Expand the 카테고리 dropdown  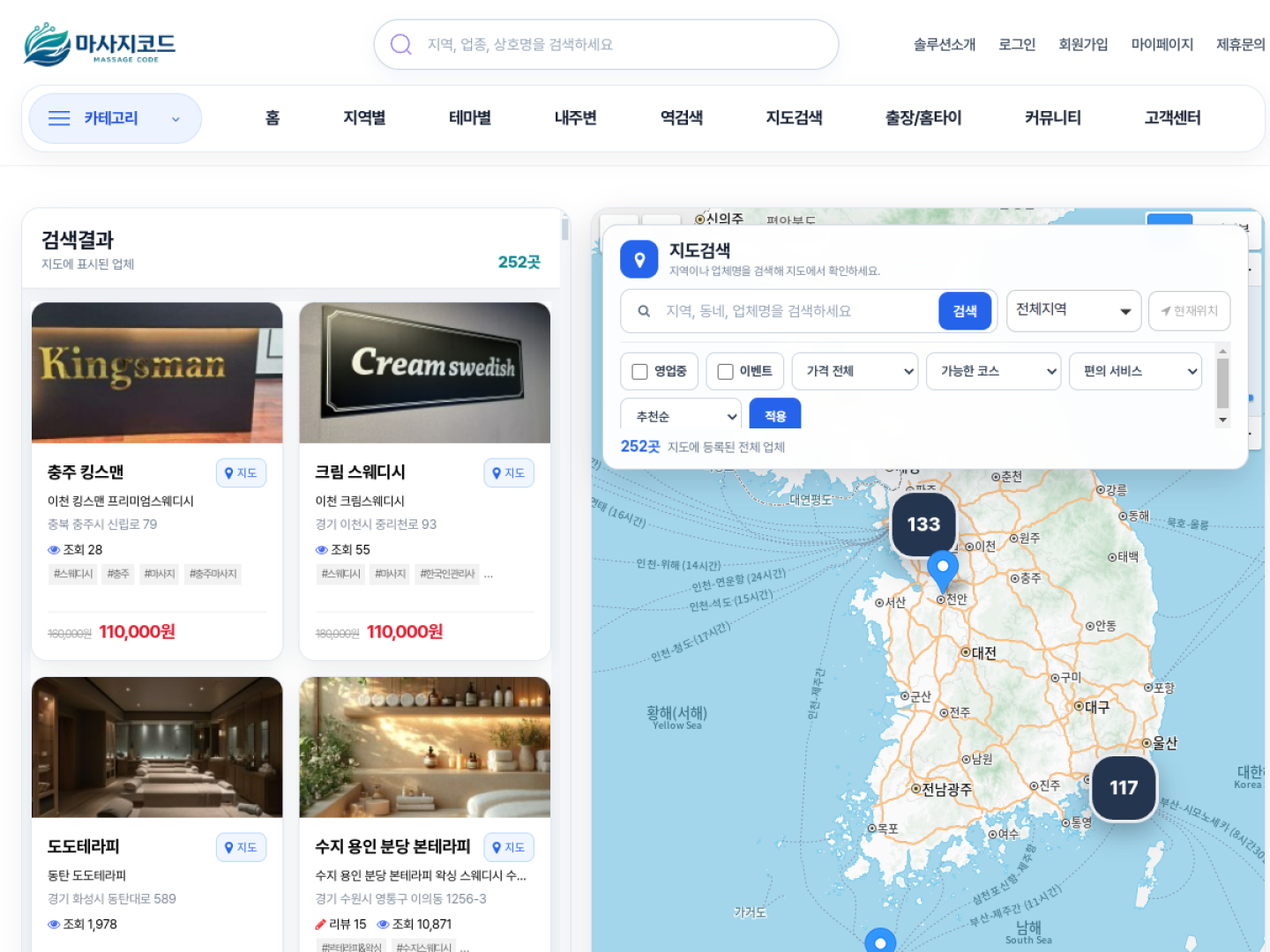click(x=116, y=118)
